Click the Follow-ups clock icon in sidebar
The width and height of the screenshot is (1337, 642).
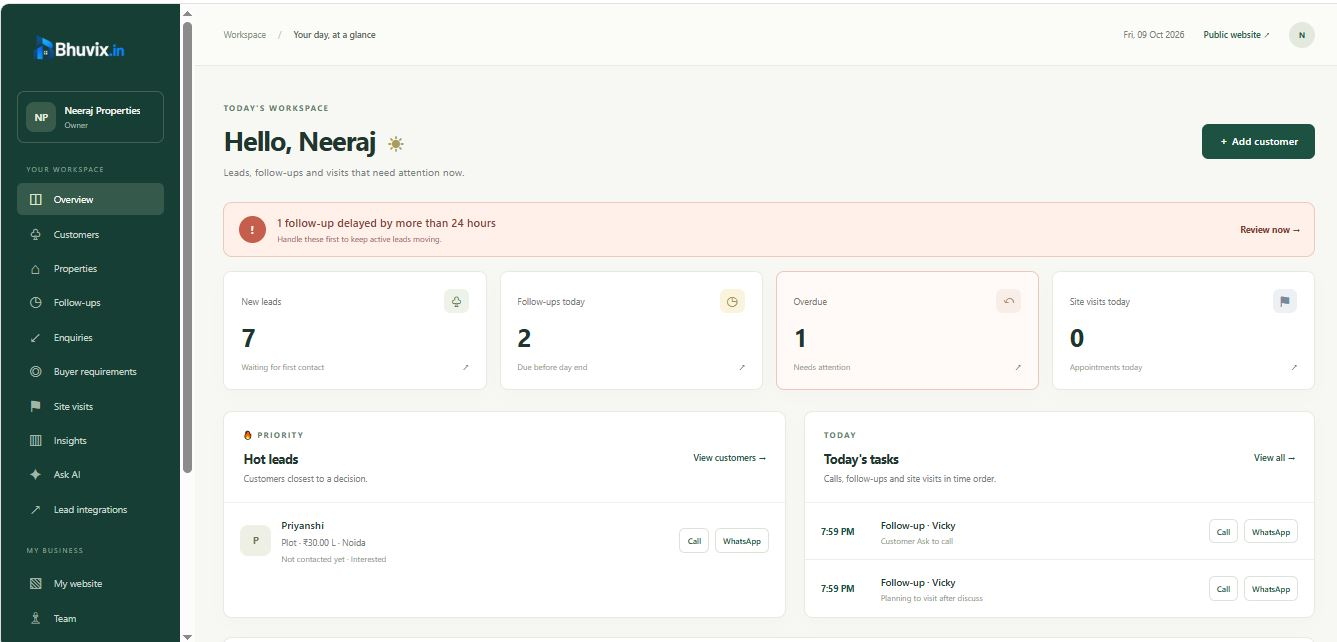click(36, 303)
